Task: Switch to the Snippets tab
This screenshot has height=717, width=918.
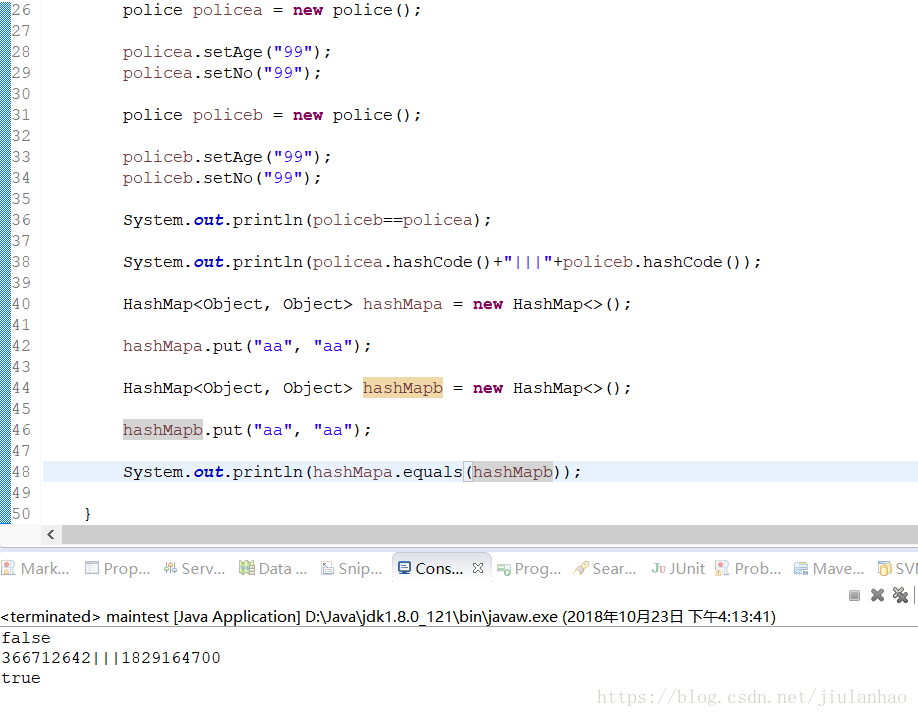Action: coord(351,568)
